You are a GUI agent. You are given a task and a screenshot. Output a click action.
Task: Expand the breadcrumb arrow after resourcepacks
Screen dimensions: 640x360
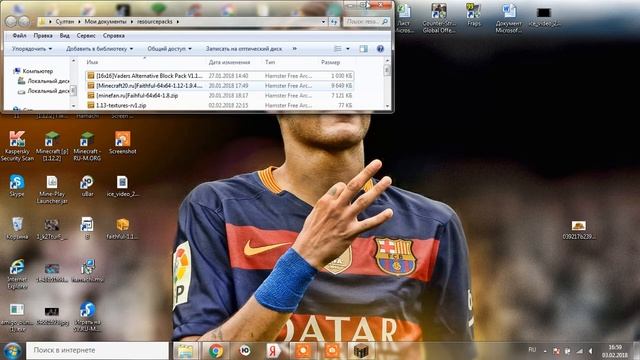pos(178,22)
